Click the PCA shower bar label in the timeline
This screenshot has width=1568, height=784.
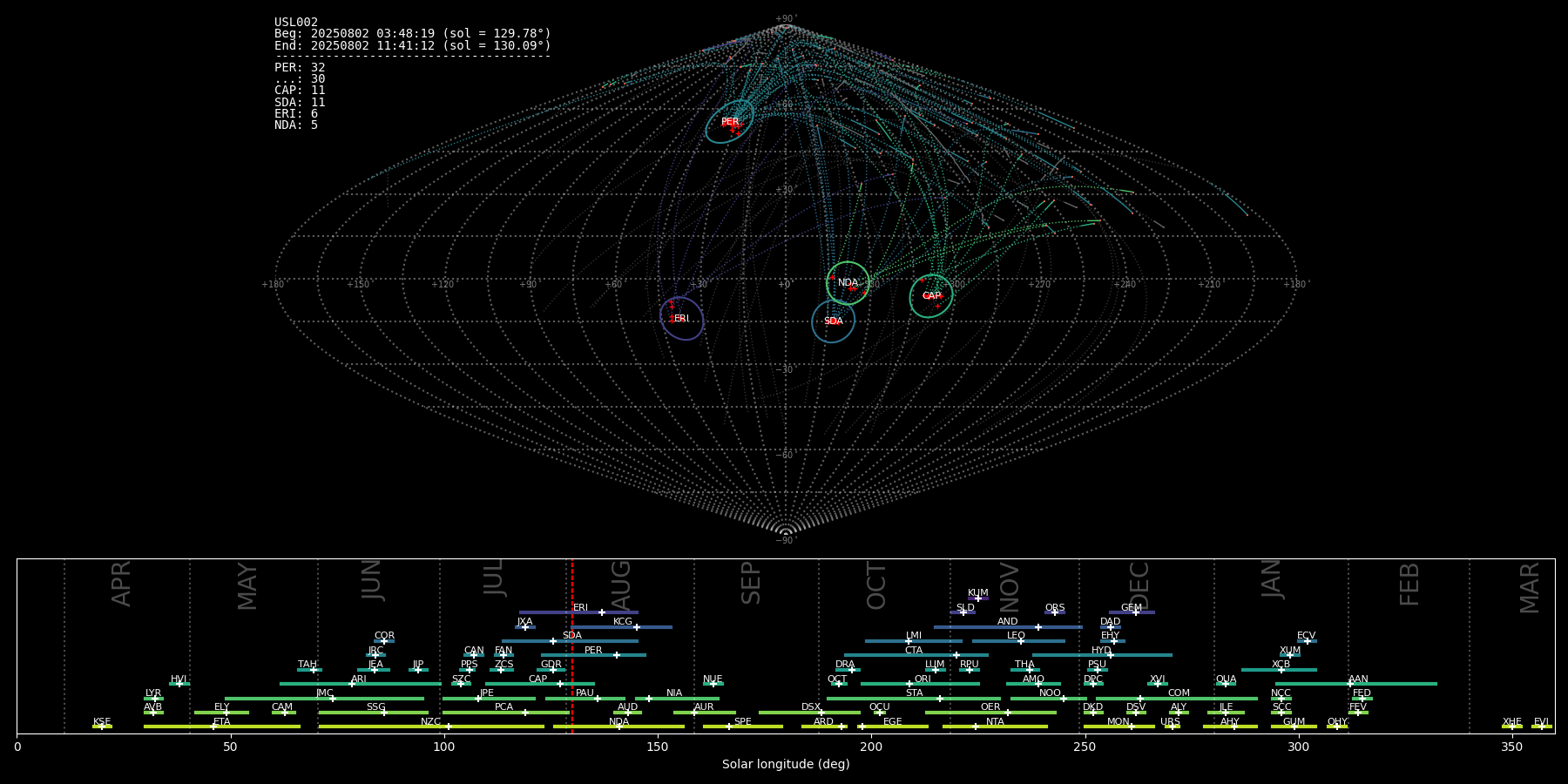click(504, 707)
